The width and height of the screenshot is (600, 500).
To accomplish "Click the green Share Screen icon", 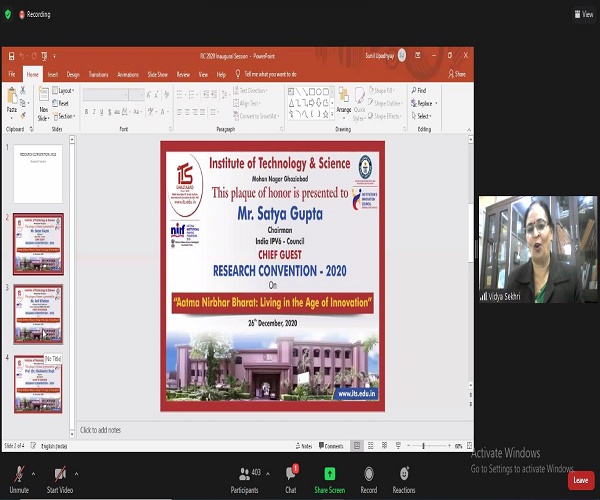I will [329, 474].
